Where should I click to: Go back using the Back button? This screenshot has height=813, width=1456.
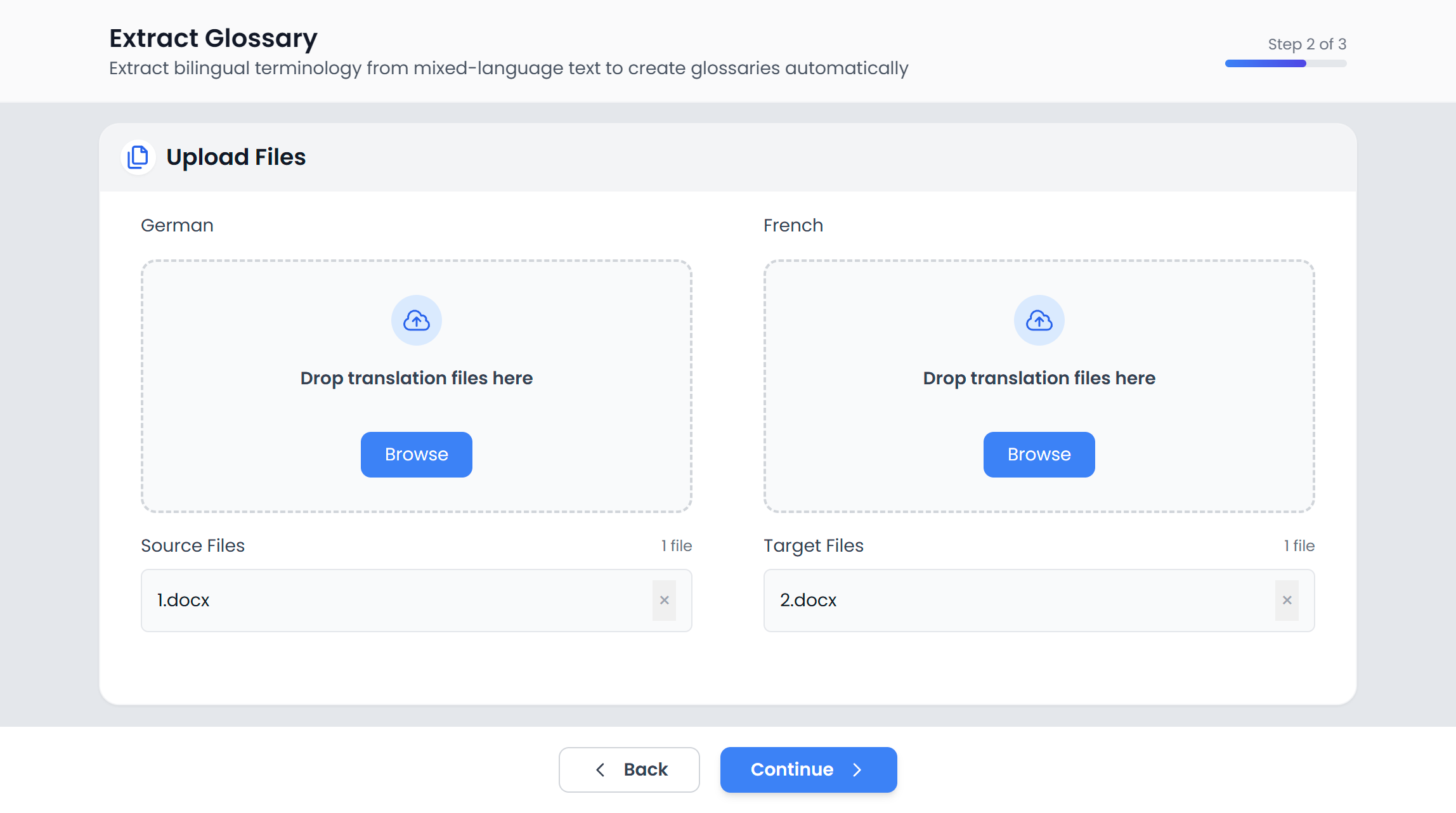pos(629,769)
